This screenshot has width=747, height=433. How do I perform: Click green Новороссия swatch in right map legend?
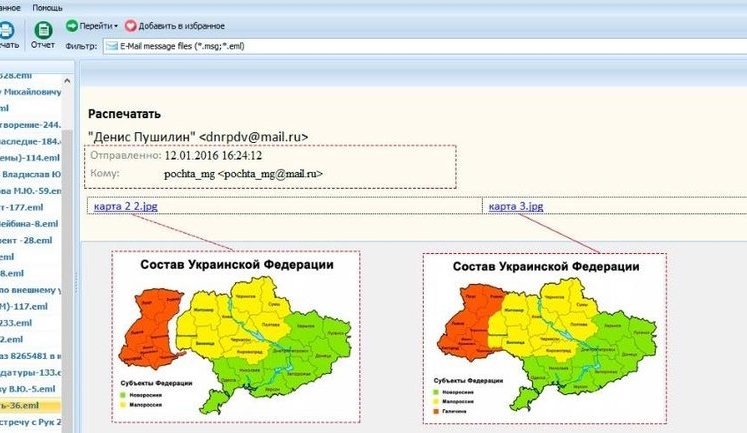click(x=435, y=393)
